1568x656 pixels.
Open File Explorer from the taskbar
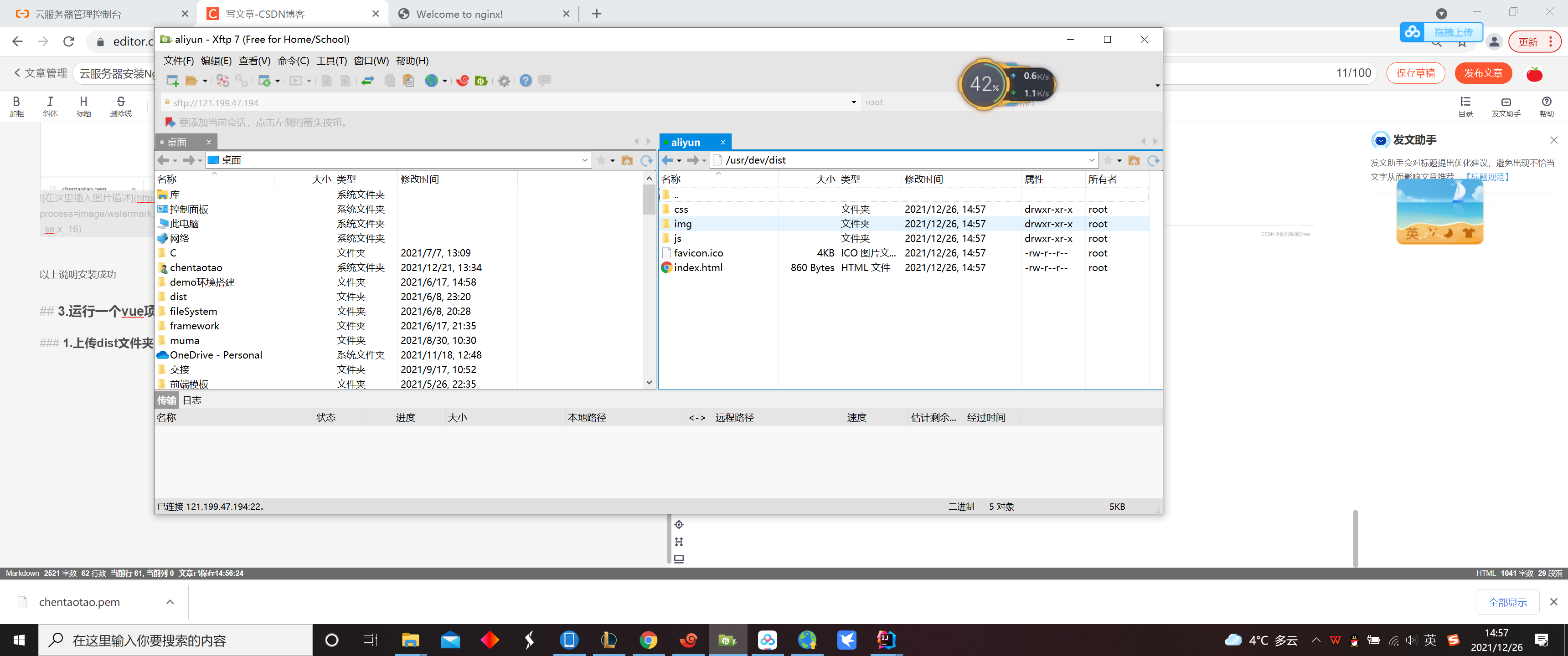click(x=410, y=640)
